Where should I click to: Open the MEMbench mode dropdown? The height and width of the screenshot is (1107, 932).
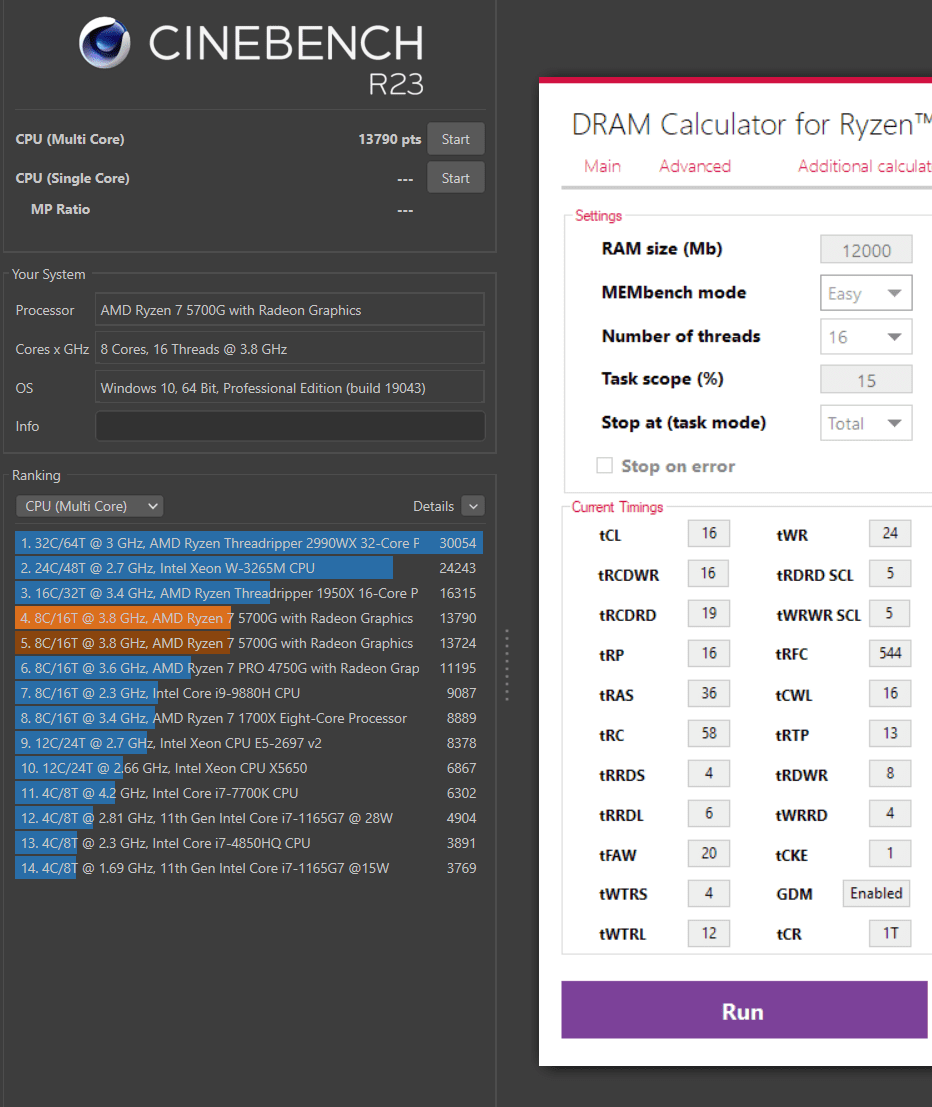(x=866, y=293)
